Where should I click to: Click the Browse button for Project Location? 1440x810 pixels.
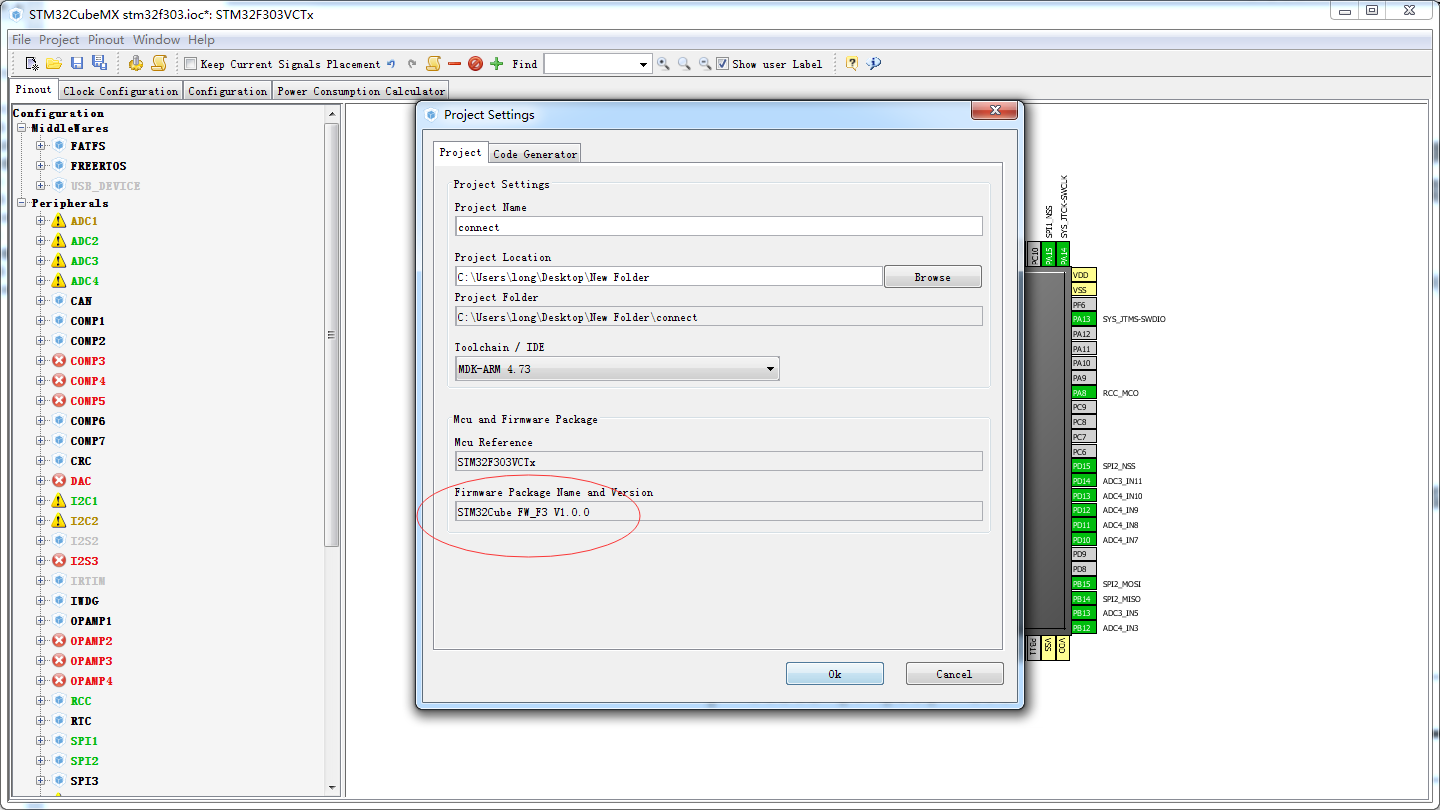[x=933, y=277]
